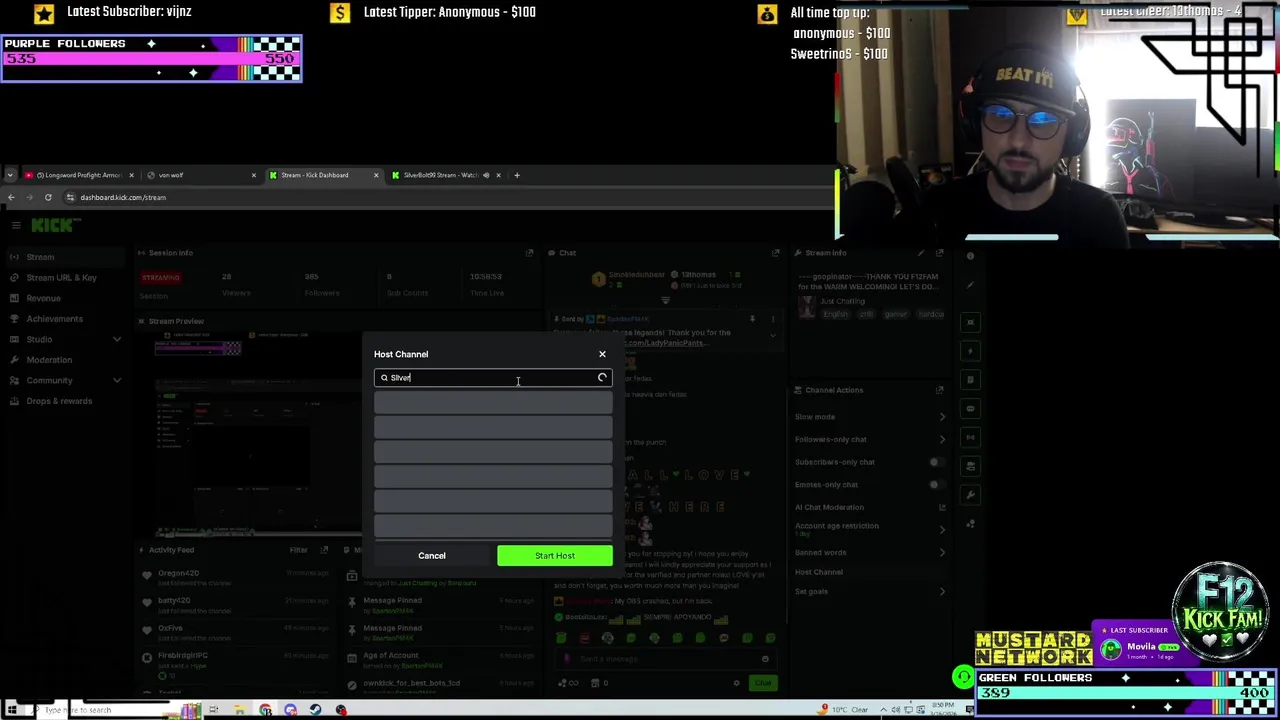The image size is (1280, 720).
Task: Pop out the Stream info panel
Action: [x=940, y=253]
